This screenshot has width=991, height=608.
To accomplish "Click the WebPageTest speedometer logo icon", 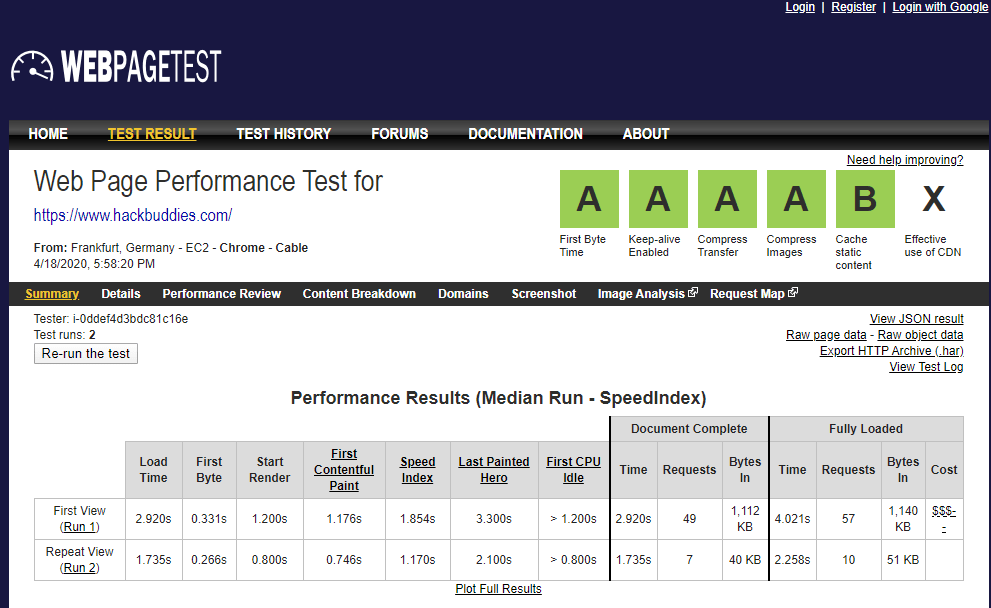I will pyautogui.click(x=32, y=66).
